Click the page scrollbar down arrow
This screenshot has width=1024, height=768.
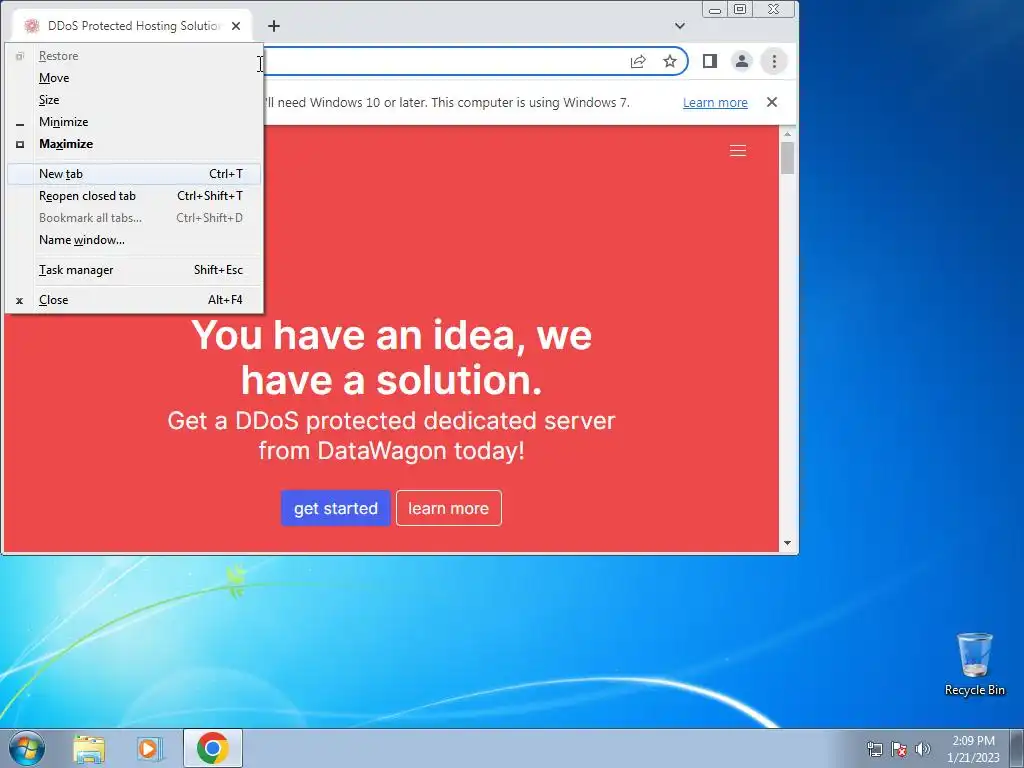click(787, 543)
